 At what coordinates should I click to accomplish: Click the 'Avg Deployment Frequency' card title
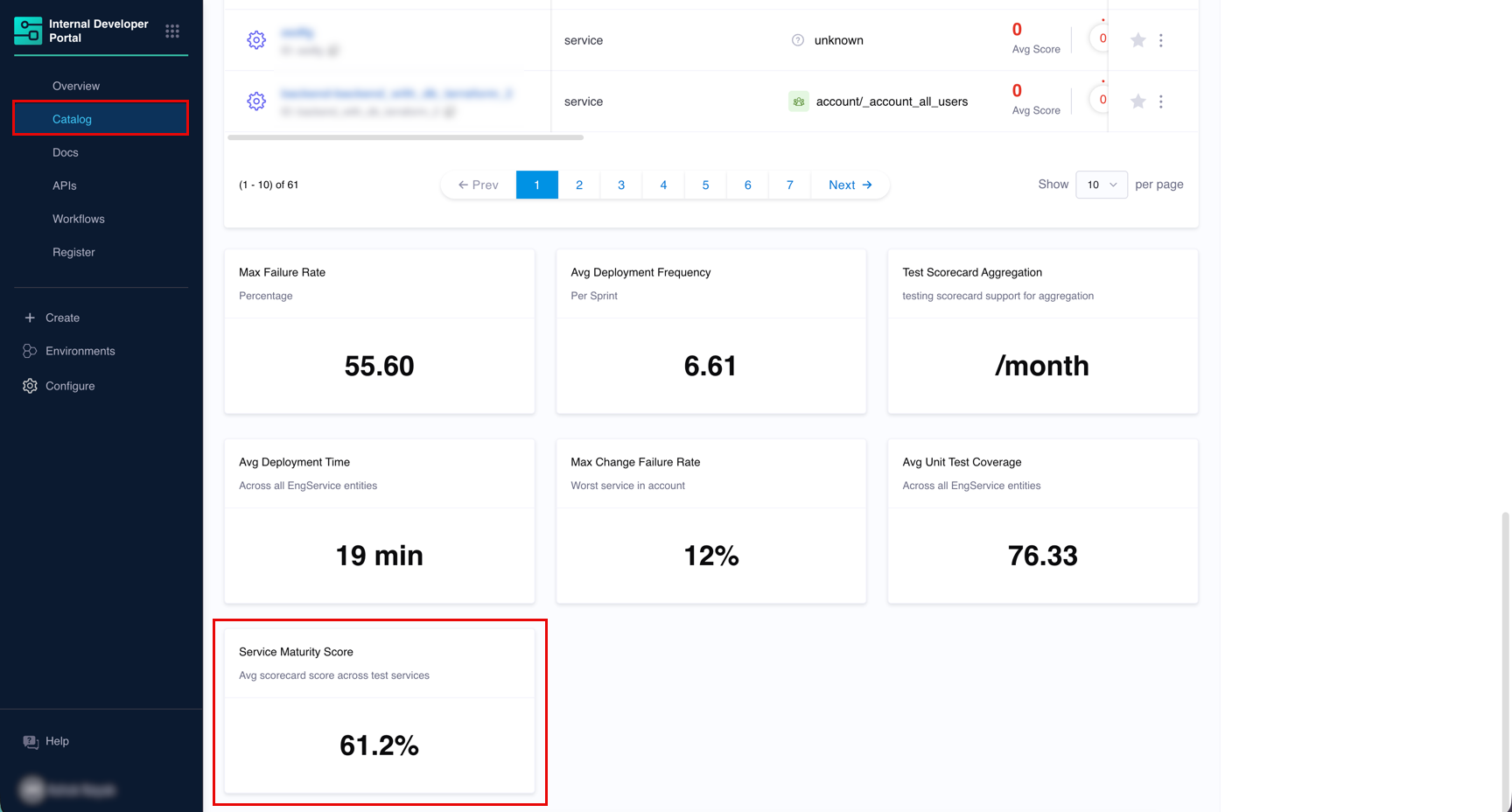tap(640, 272)
